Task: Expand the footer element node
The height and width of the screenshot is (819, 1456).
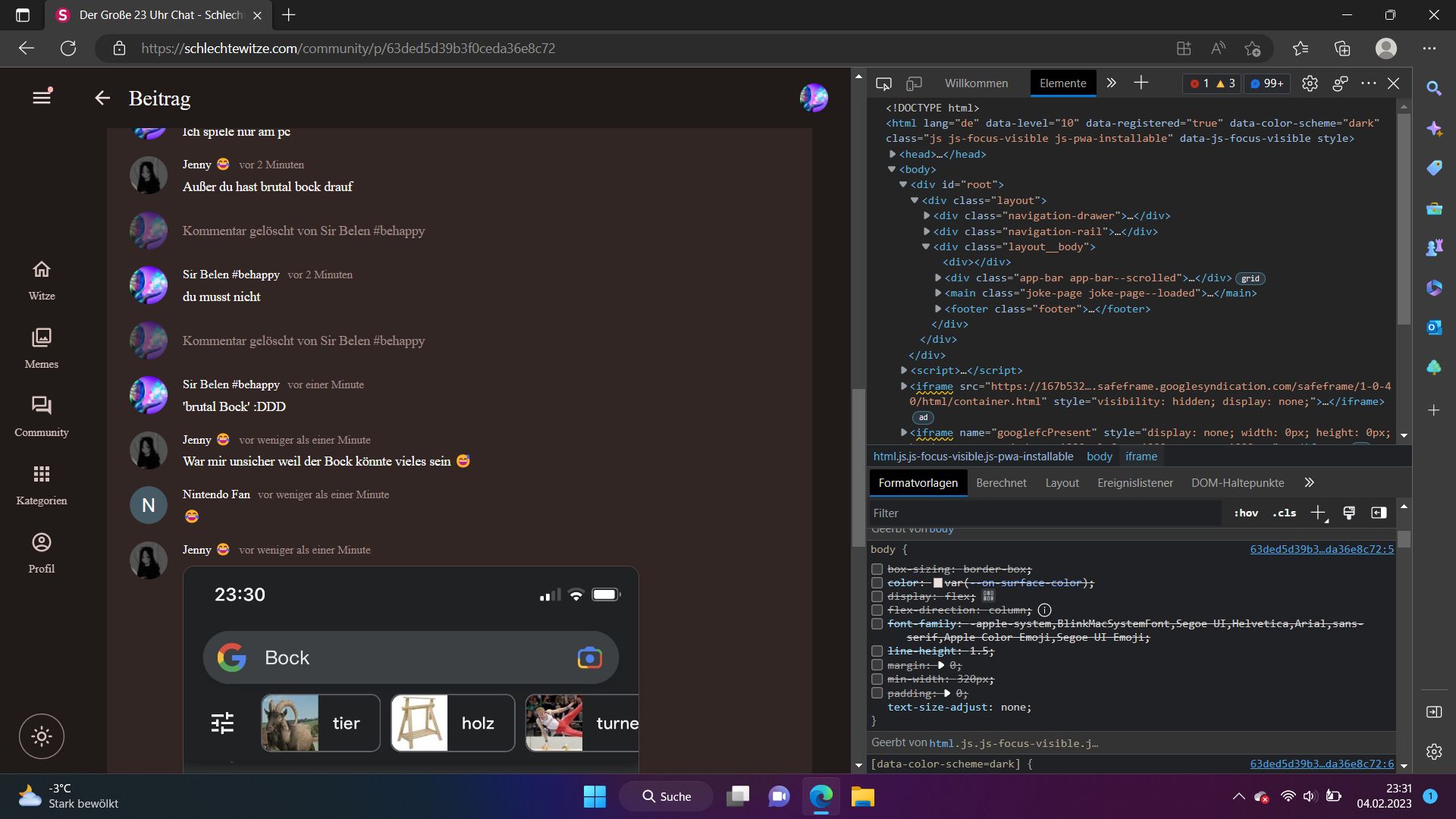Action: 938,309
